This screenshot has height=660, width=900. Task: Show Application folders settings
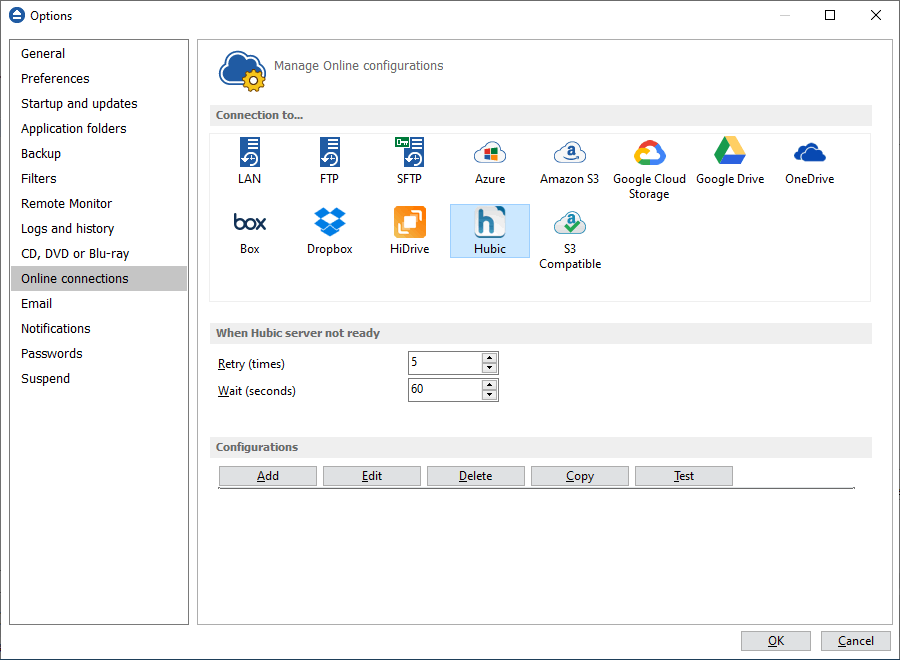tap(99, 129)
